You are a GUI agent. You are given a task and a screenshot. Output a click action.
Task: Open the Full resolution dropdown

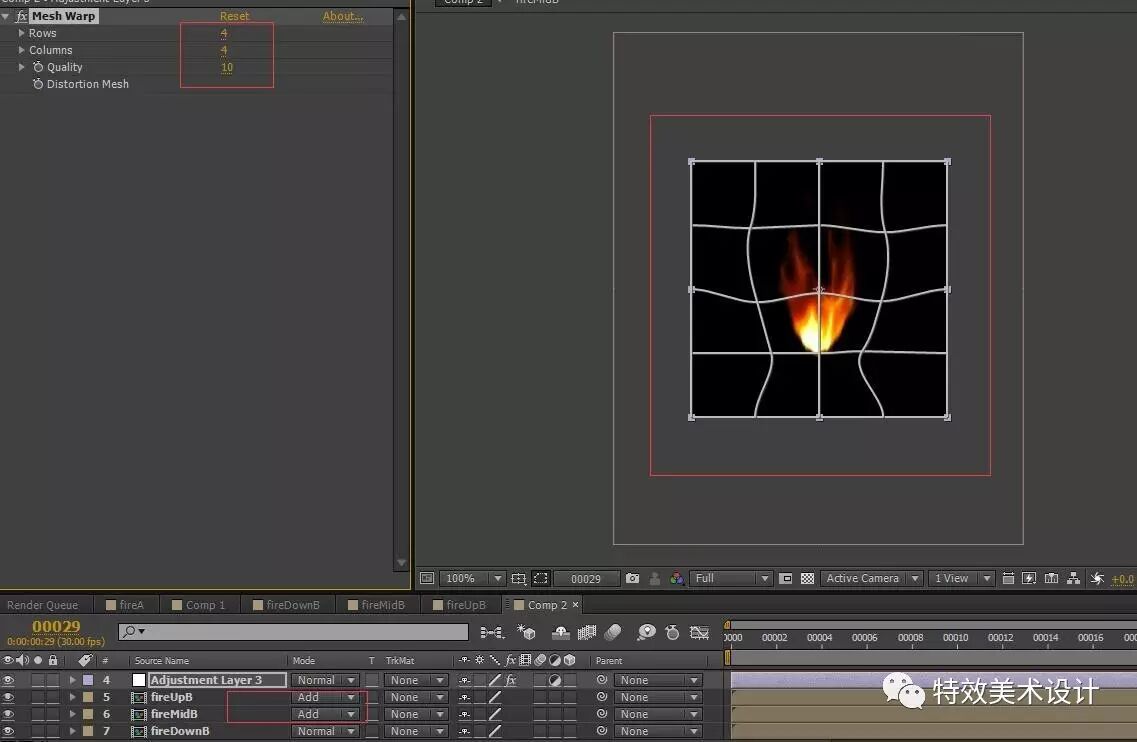point(730,578)
